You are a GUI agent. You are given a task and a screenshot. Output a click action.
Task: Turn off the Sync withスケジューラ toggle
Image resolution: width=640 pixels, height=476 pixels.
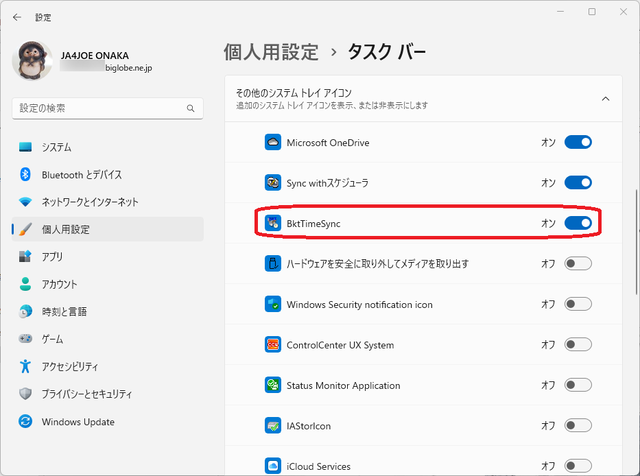[578, 182]
